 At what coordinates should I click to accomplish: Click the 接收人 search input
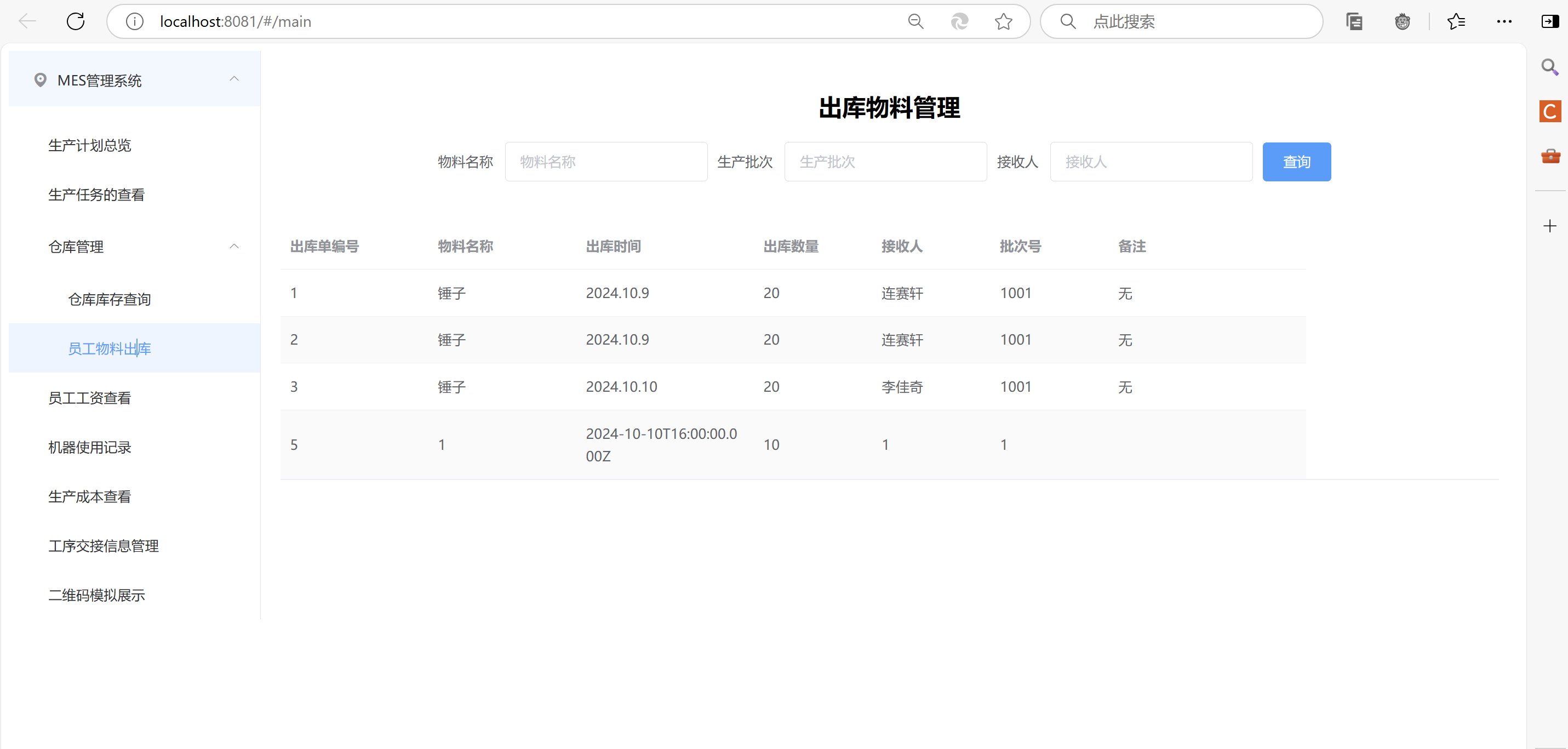tap(1151, 162)
